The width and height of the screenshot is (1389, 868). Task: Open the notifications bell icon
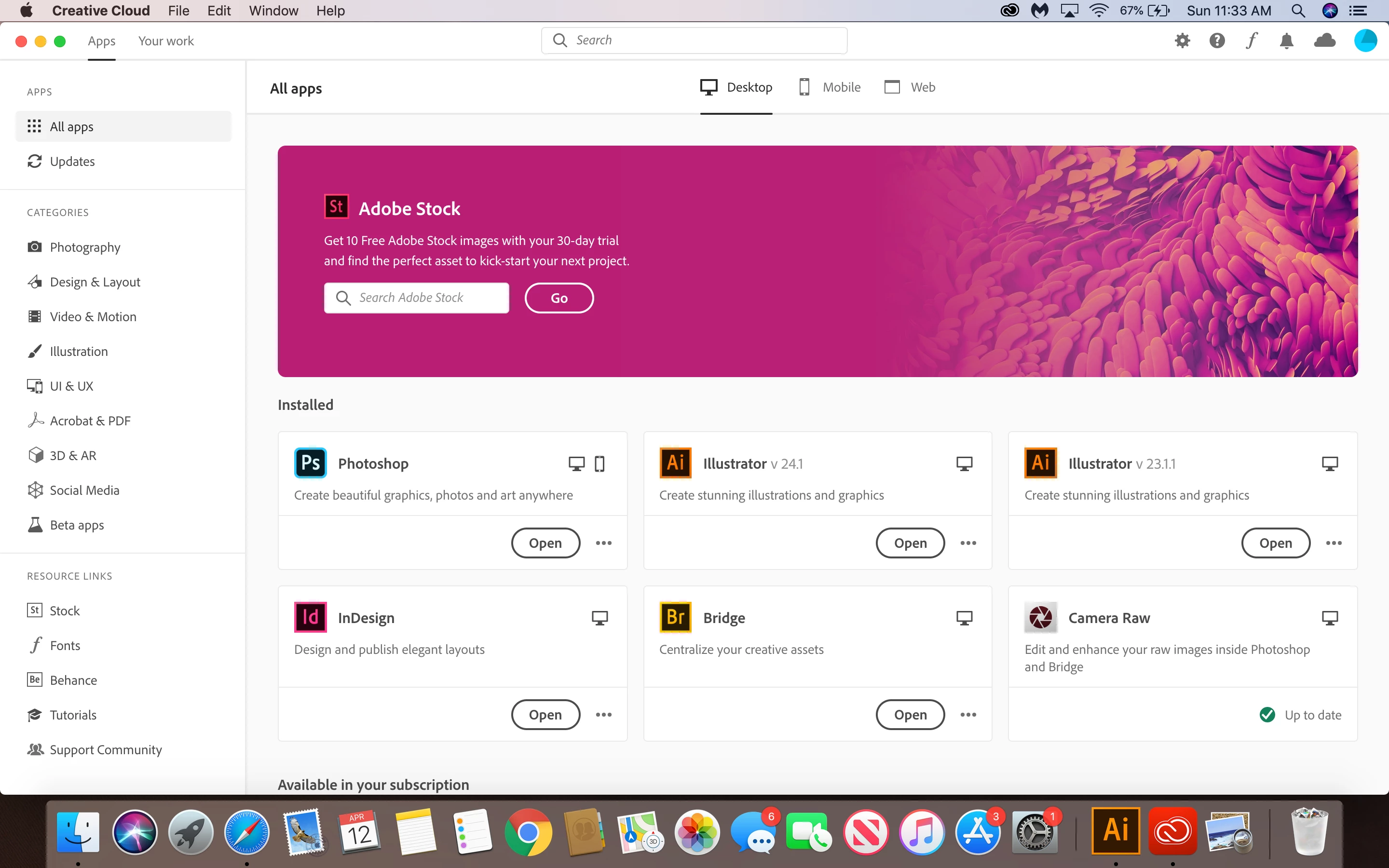(1286, 41)
